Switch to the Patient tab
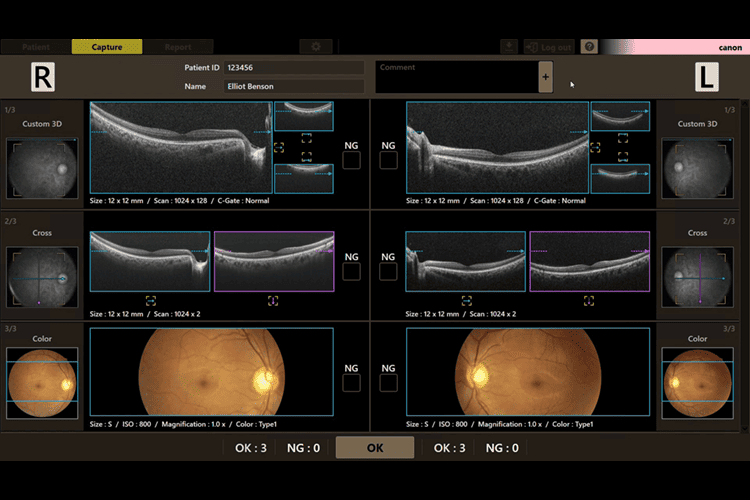Image resolution: width=750 pixels, height=500 pixels. click(36, 47)
